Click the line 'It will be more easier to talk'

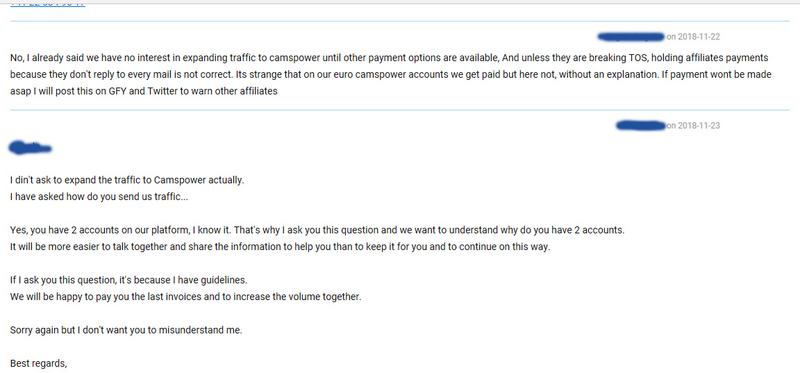280,246
